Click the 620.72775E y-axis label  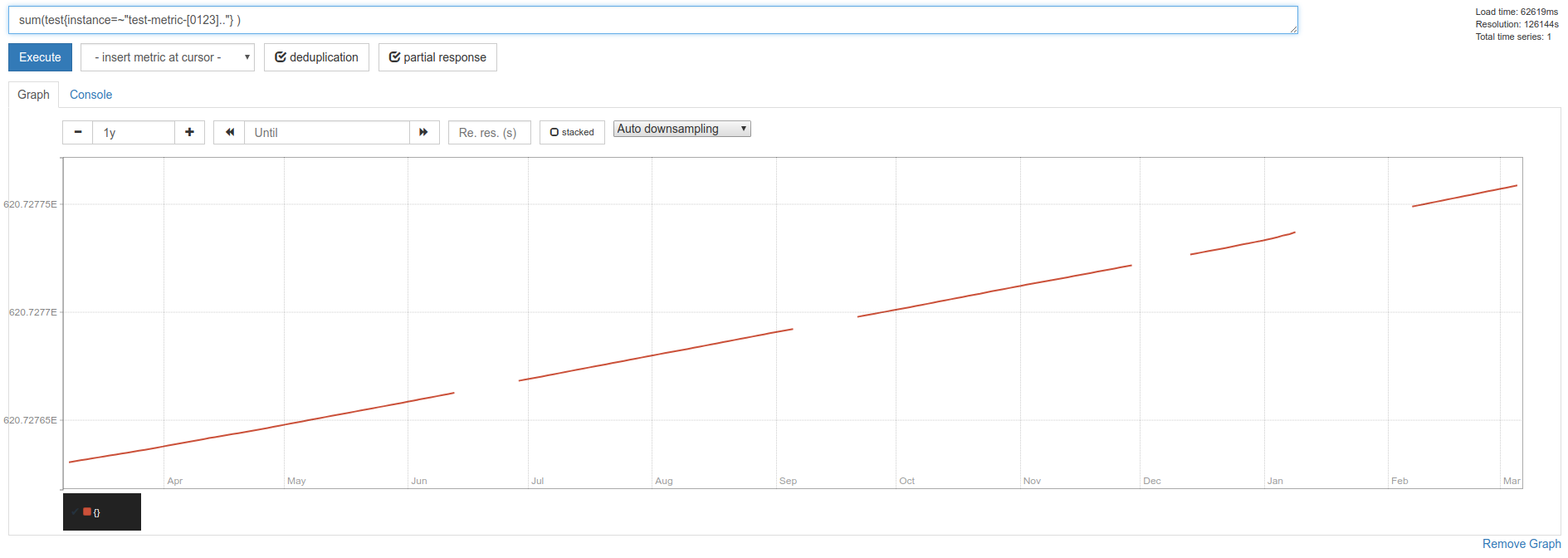31,204
